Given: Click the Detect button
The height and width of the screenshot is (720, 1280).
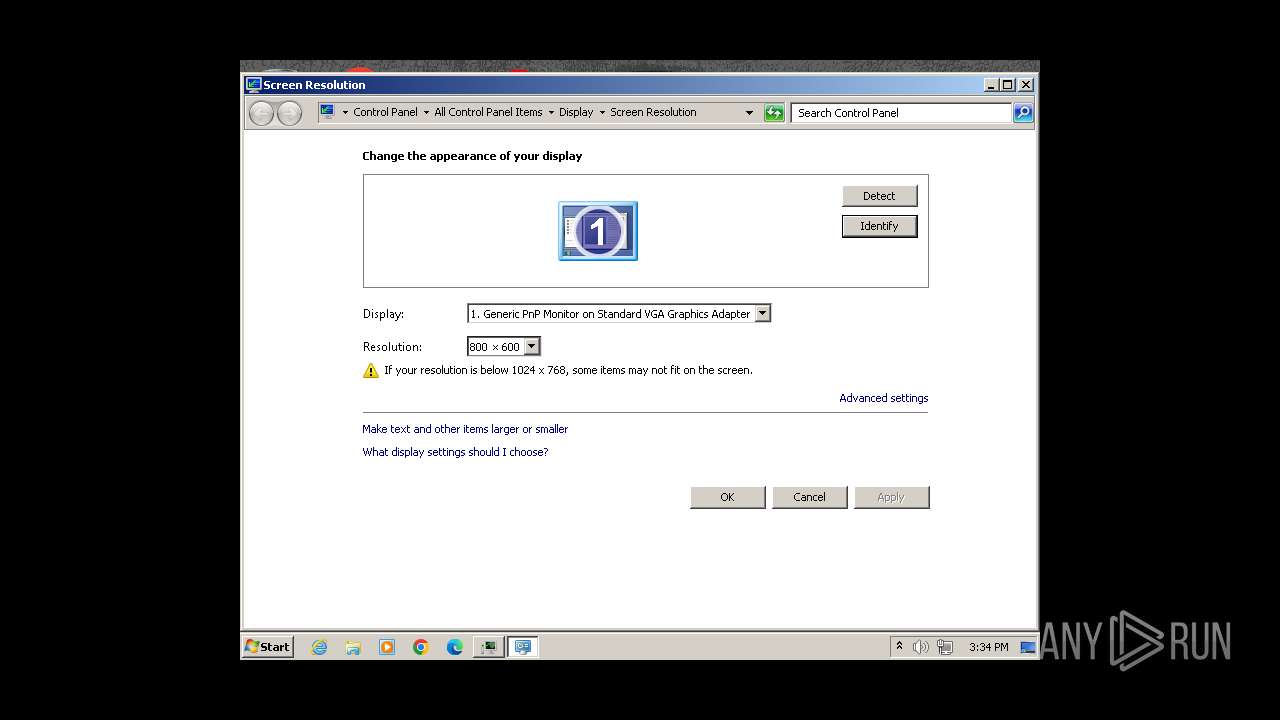Looking at the screenshot, I should click(x=879, y=196).
